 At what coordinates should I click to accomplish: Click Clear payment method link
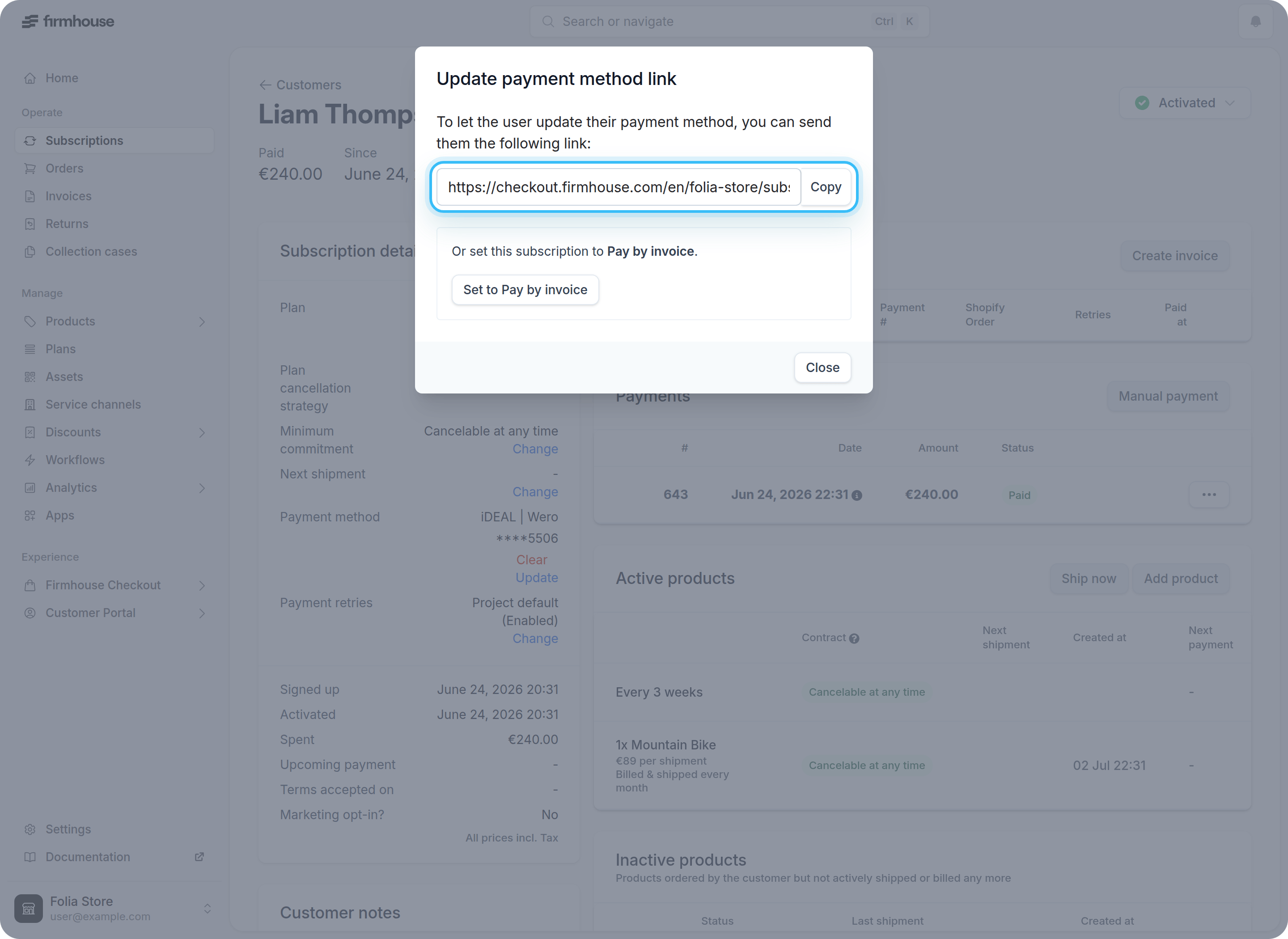(x=531, y=560)
